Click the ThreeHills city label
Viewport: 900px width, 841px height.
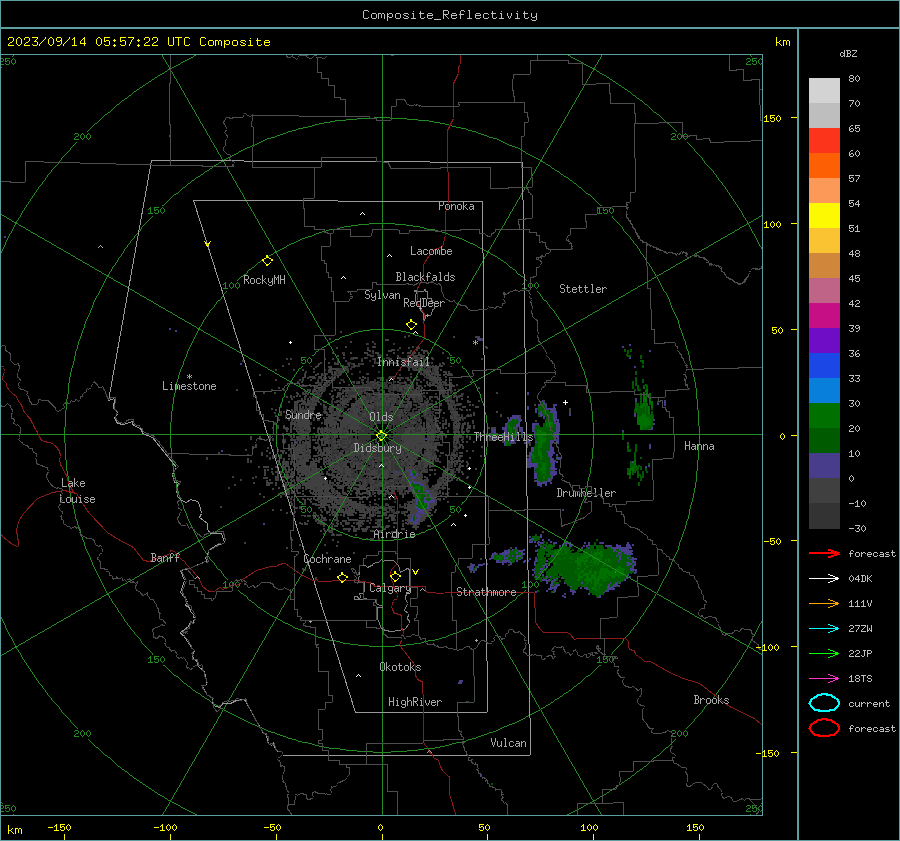coord(503,437)
